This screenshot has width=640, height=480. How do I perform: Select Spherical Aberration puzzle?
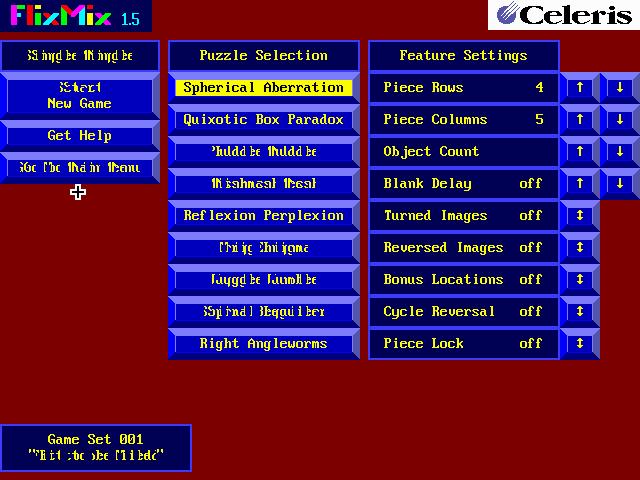(x=264, y=87)
